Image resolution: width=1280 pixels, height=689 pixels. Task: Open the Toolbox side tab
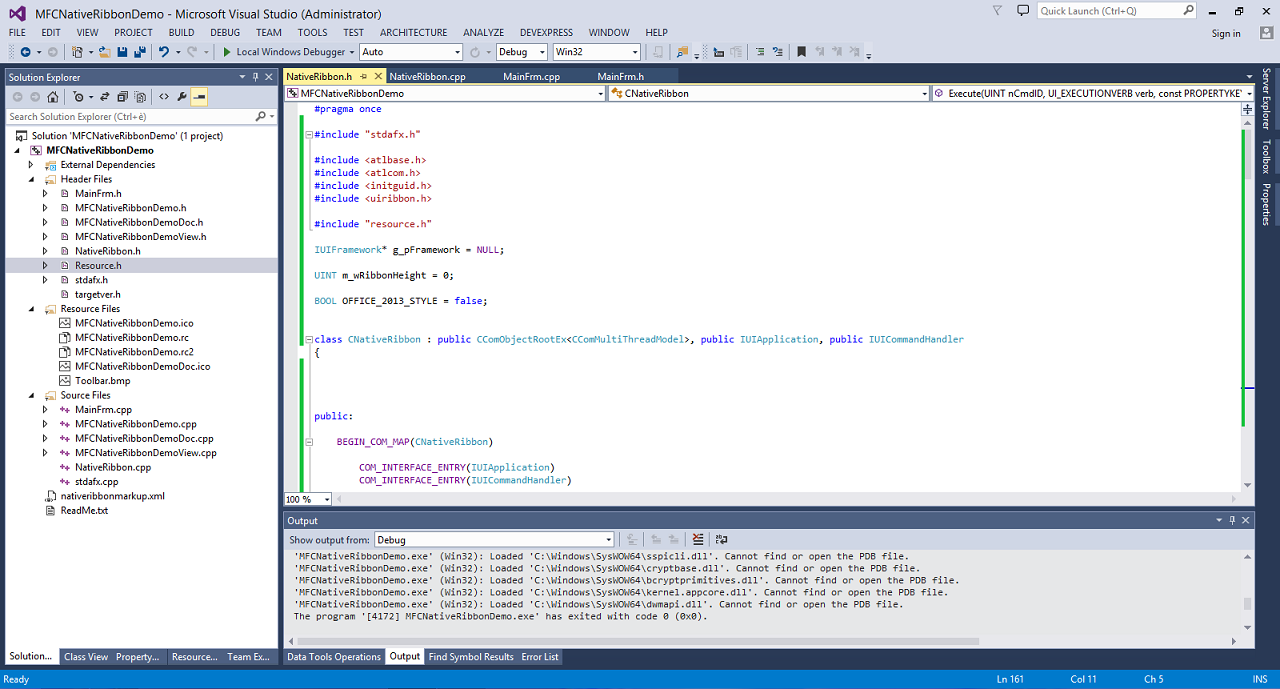point(1266,157)
